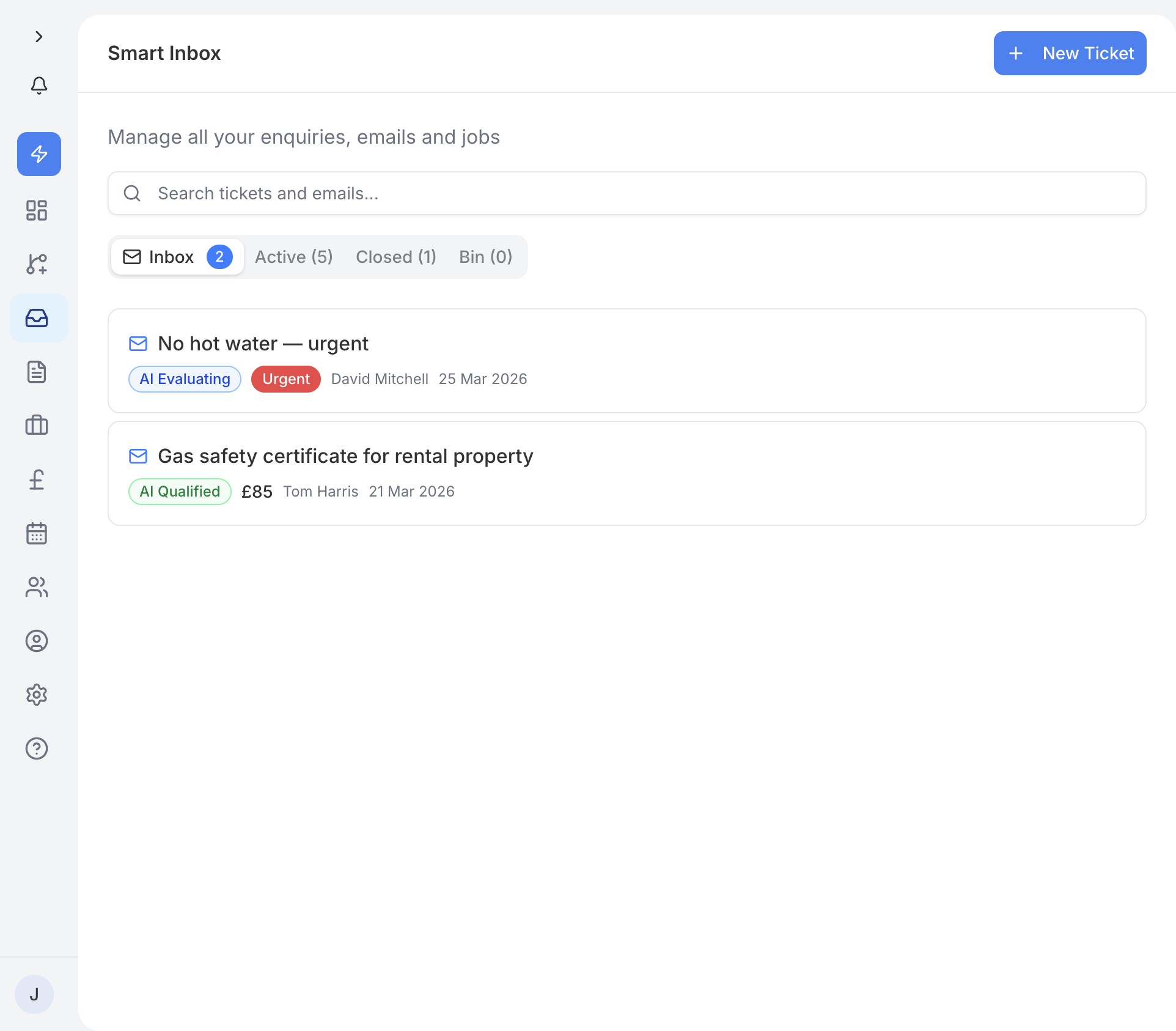Open the help question mark

click(x=36, y=748)
